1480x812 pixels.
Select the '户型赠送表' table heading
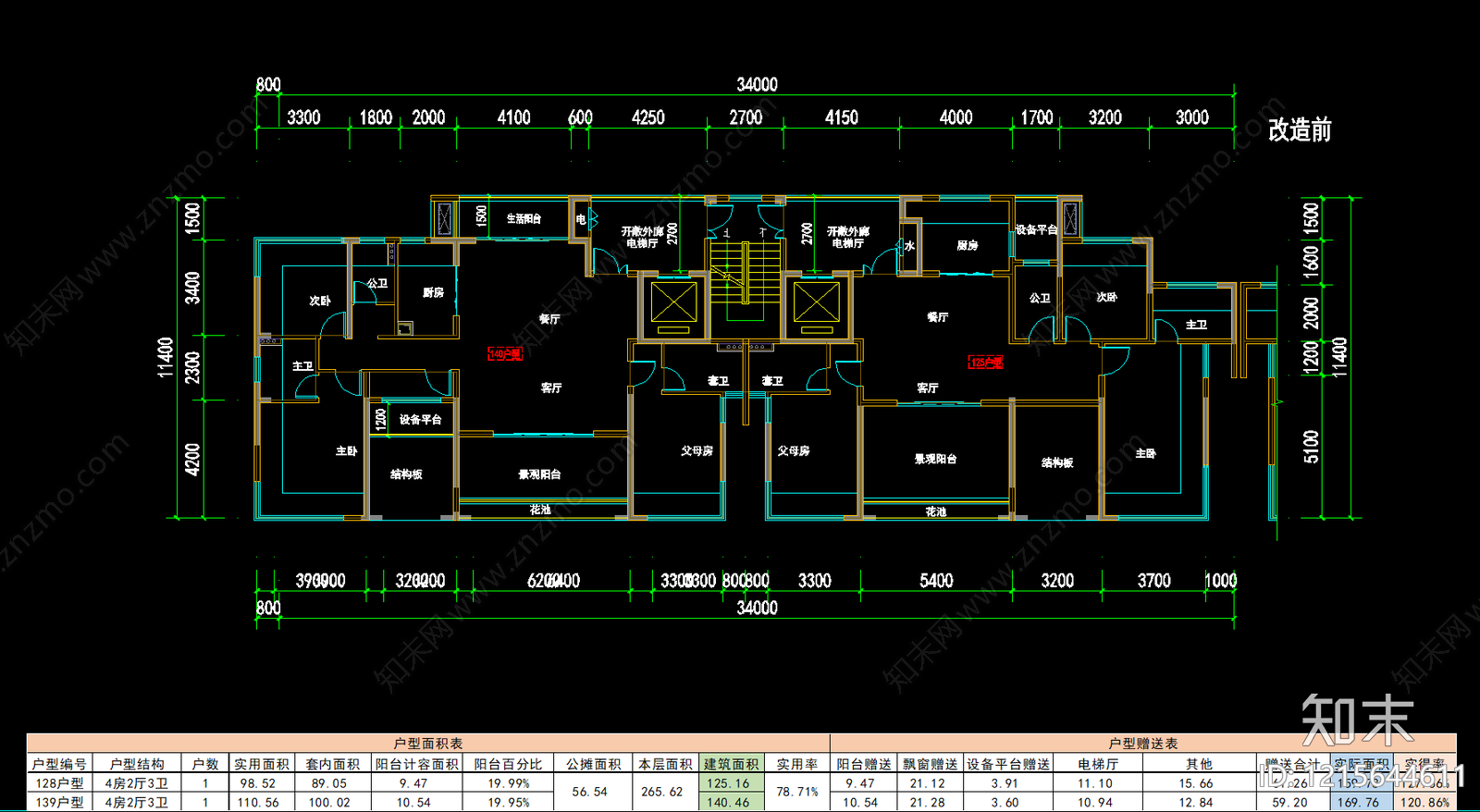point(1143,744)
